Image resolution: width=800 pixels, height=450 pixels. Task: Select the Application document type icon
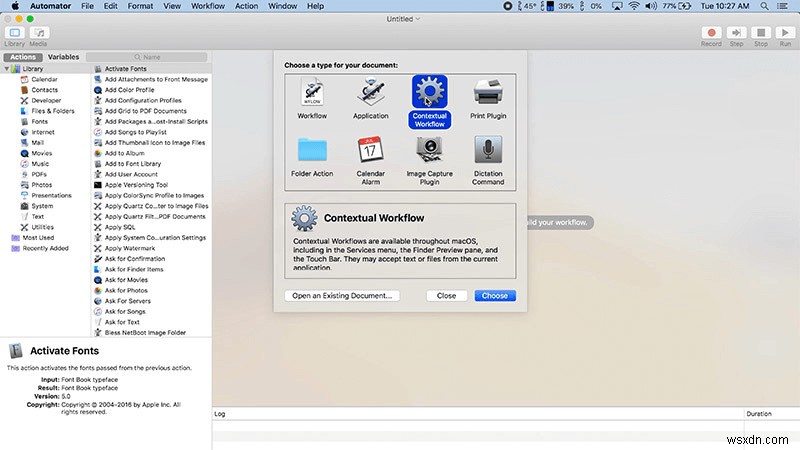pyautogui.click(x=371, y=92)
